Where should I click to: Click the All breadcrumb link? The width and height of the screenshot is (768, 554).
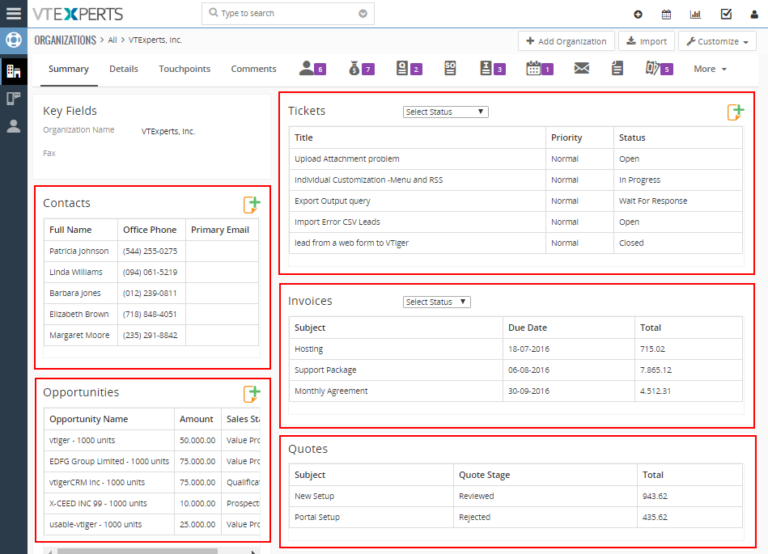[x=113, y=40]
